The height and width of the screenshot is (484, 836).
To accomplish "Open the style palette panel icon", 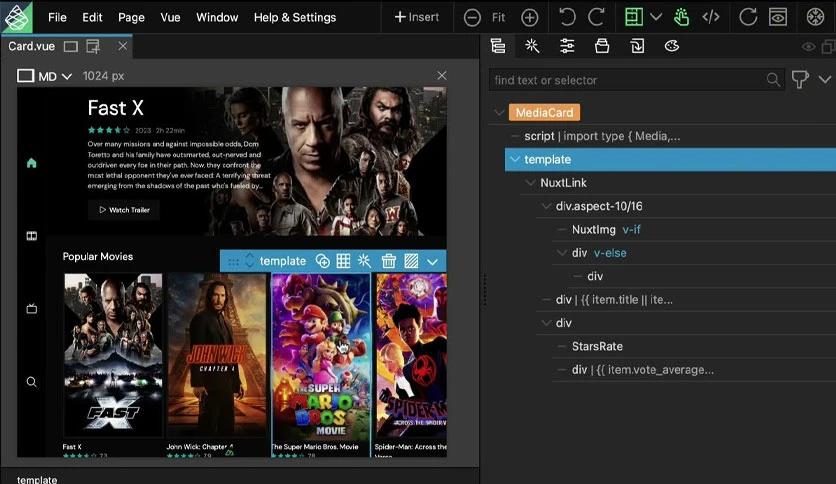I will pyautogui.click(x=672, y=46).
